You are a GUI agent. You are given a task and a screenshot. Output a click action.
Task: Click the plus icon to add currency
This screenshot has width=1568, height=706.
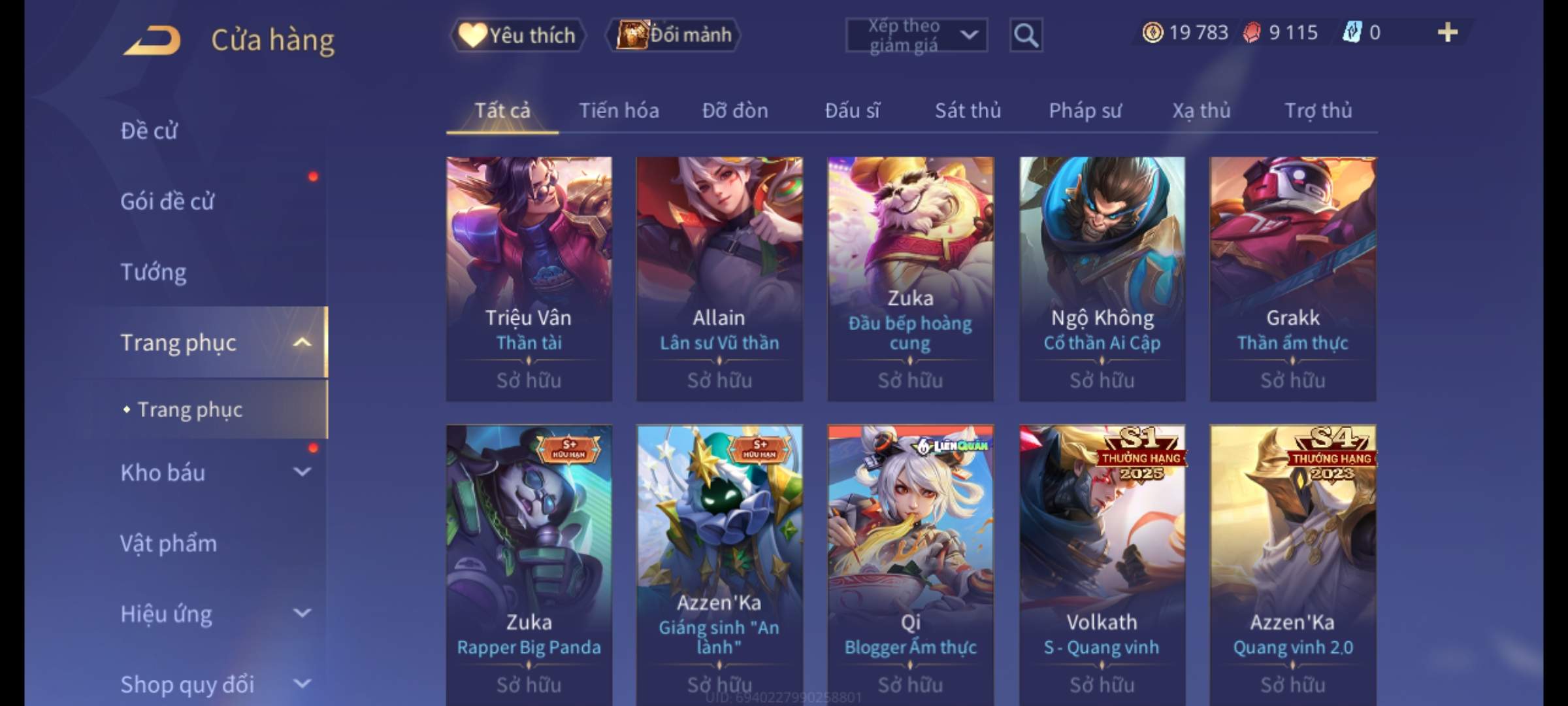(x=1448, y=32)
